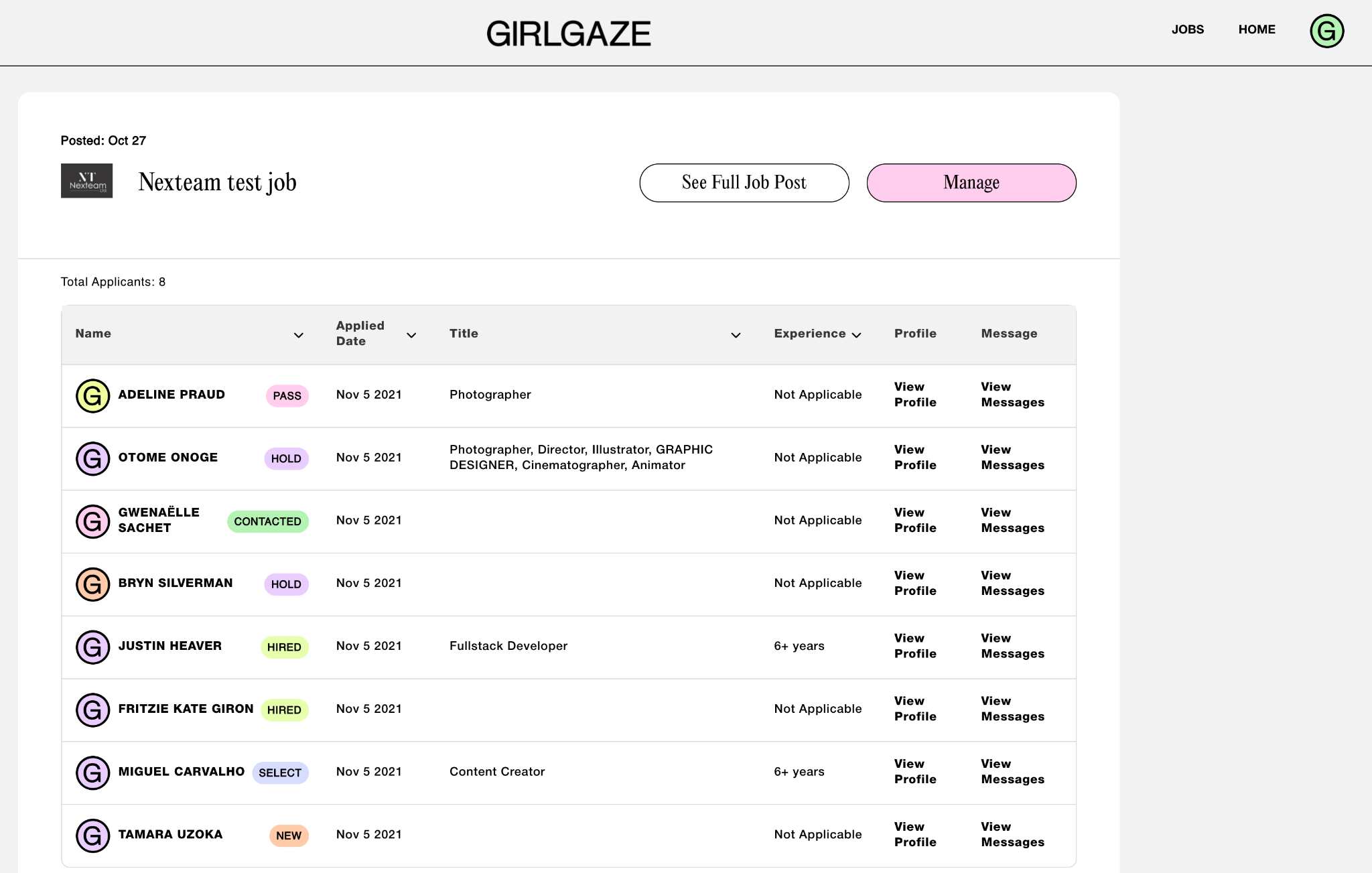This screenshot has width=1372, height=873.
Task: Open HIRED status badge for Fritzie Kate Giron
Action: (x=284, y=710)
